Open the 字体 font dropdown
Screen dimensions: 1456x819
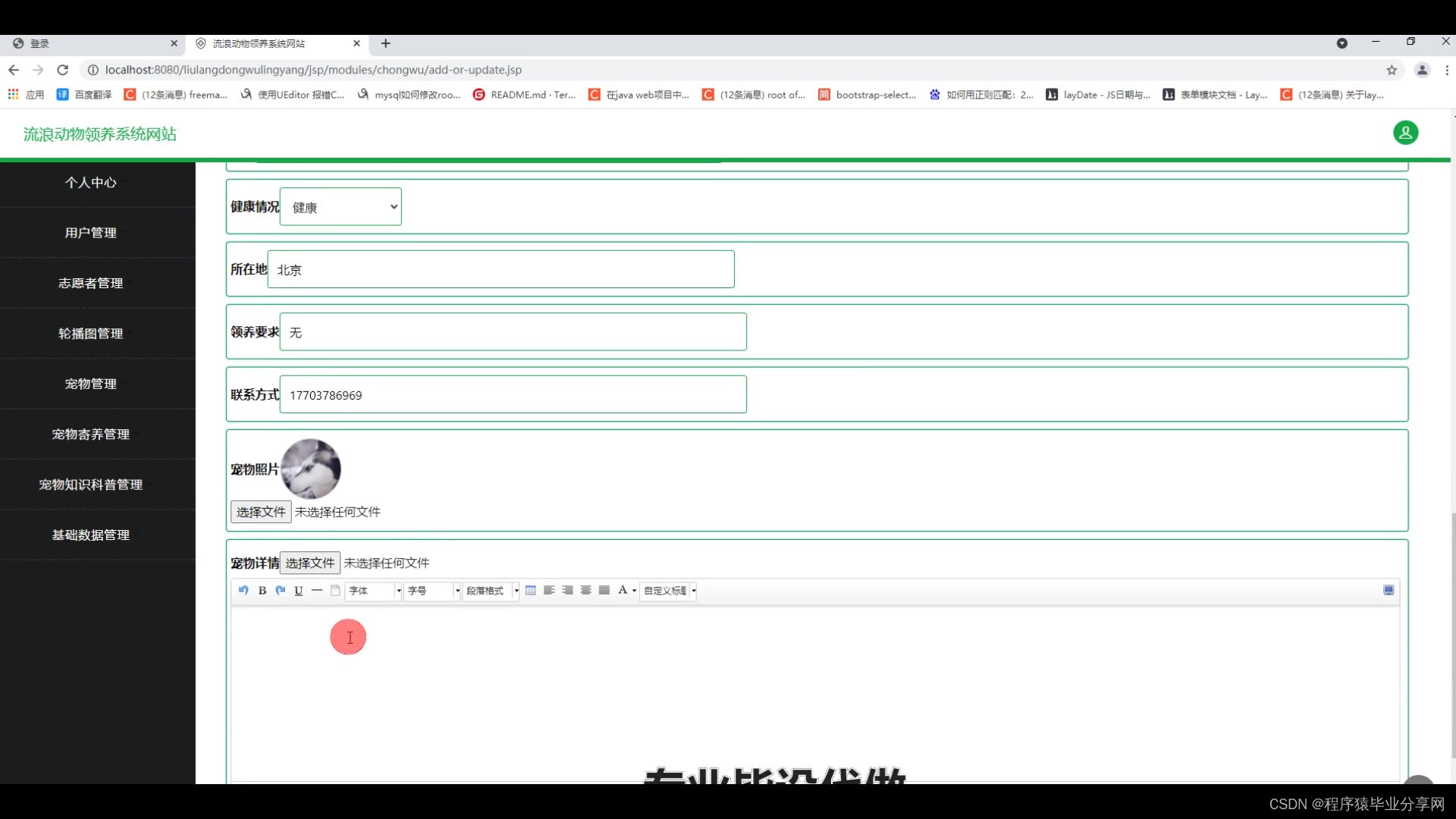373,591
